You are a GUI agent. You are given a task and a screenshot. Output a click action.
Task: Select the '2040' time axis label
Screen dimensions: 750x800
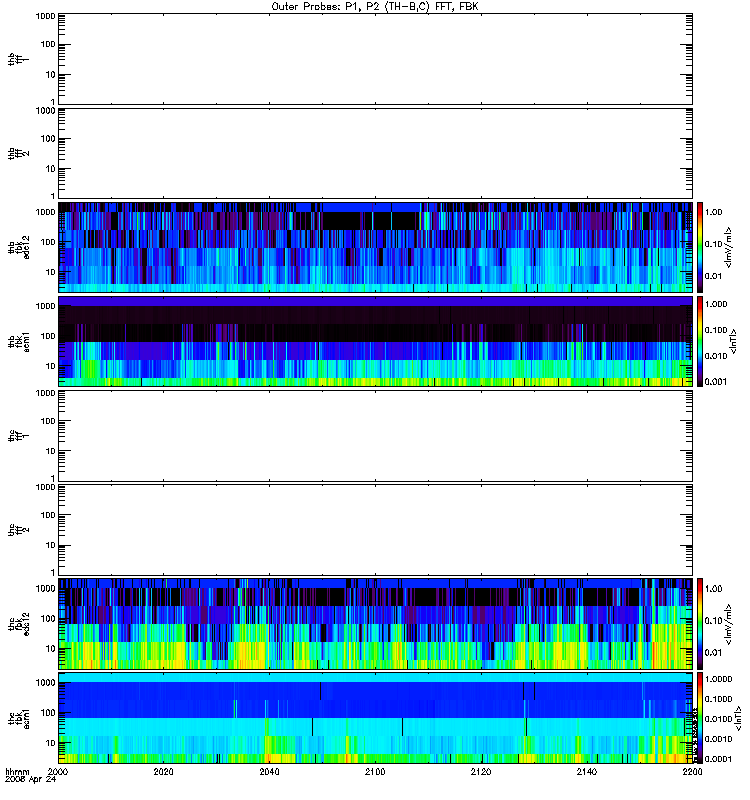[269, 772]
